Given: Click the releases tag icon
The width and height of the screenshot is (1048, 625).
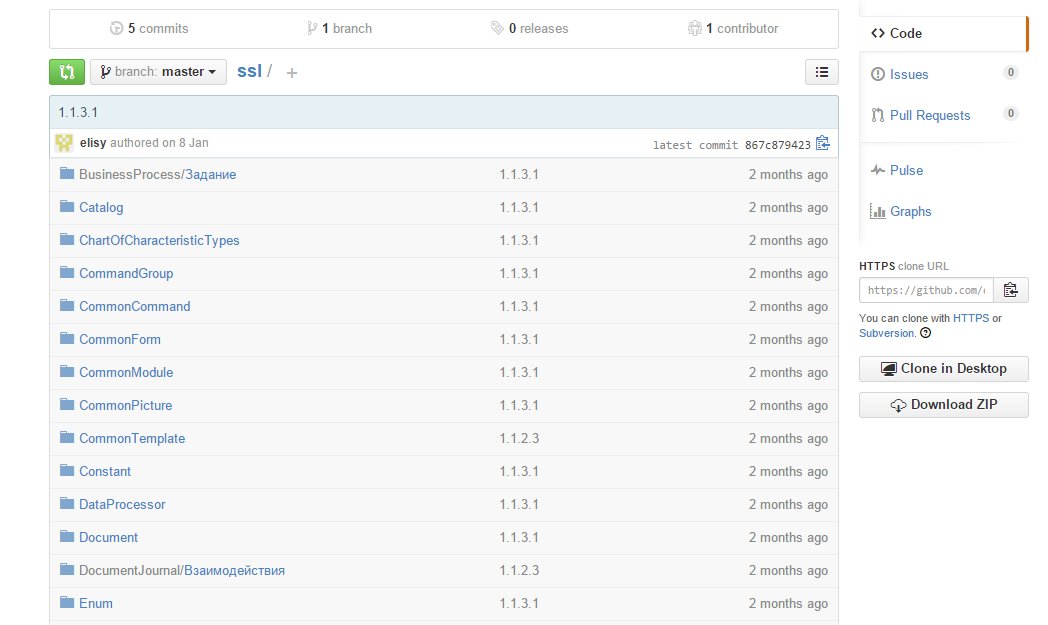Looking at the screenshot, I should click(497, 28).
